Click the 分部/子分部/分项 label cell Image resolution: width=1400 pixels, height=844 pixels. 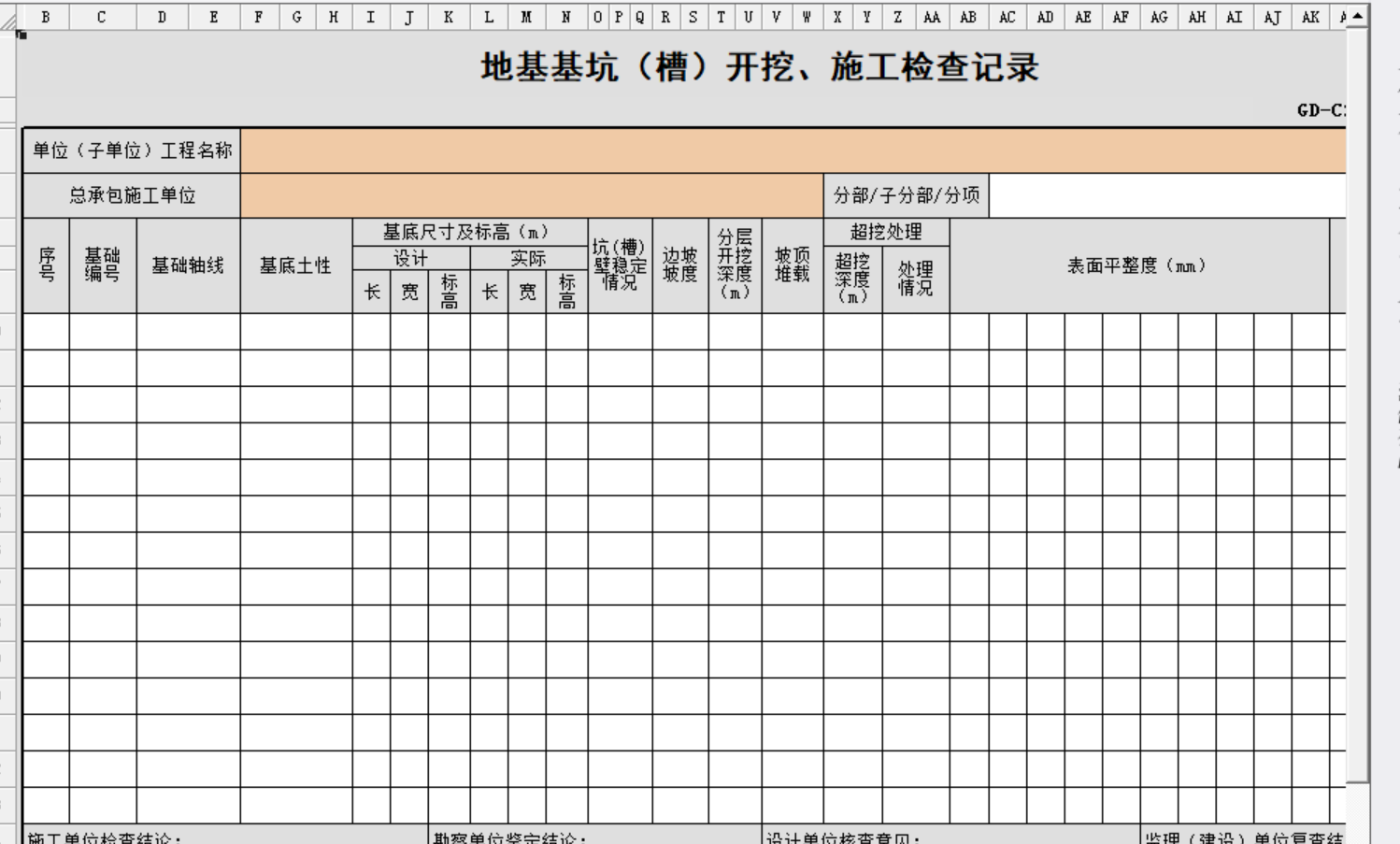click(907, 195)
